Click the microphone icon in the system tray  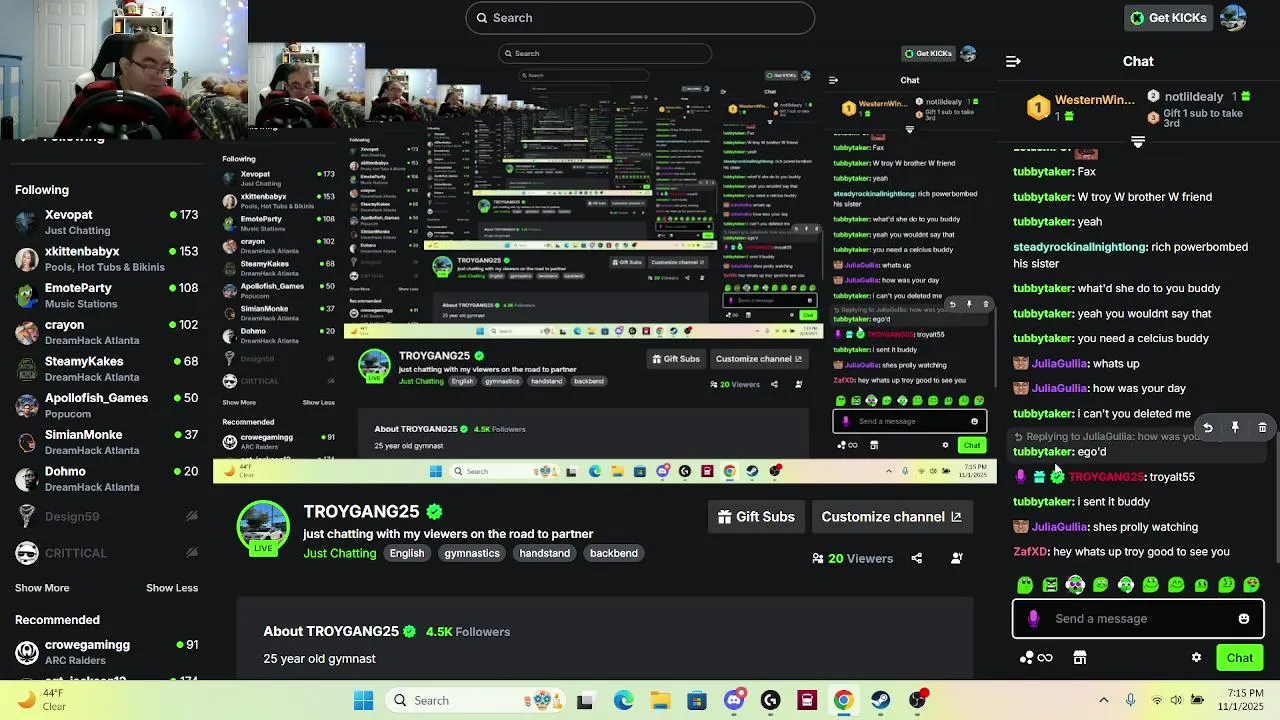1130,700
